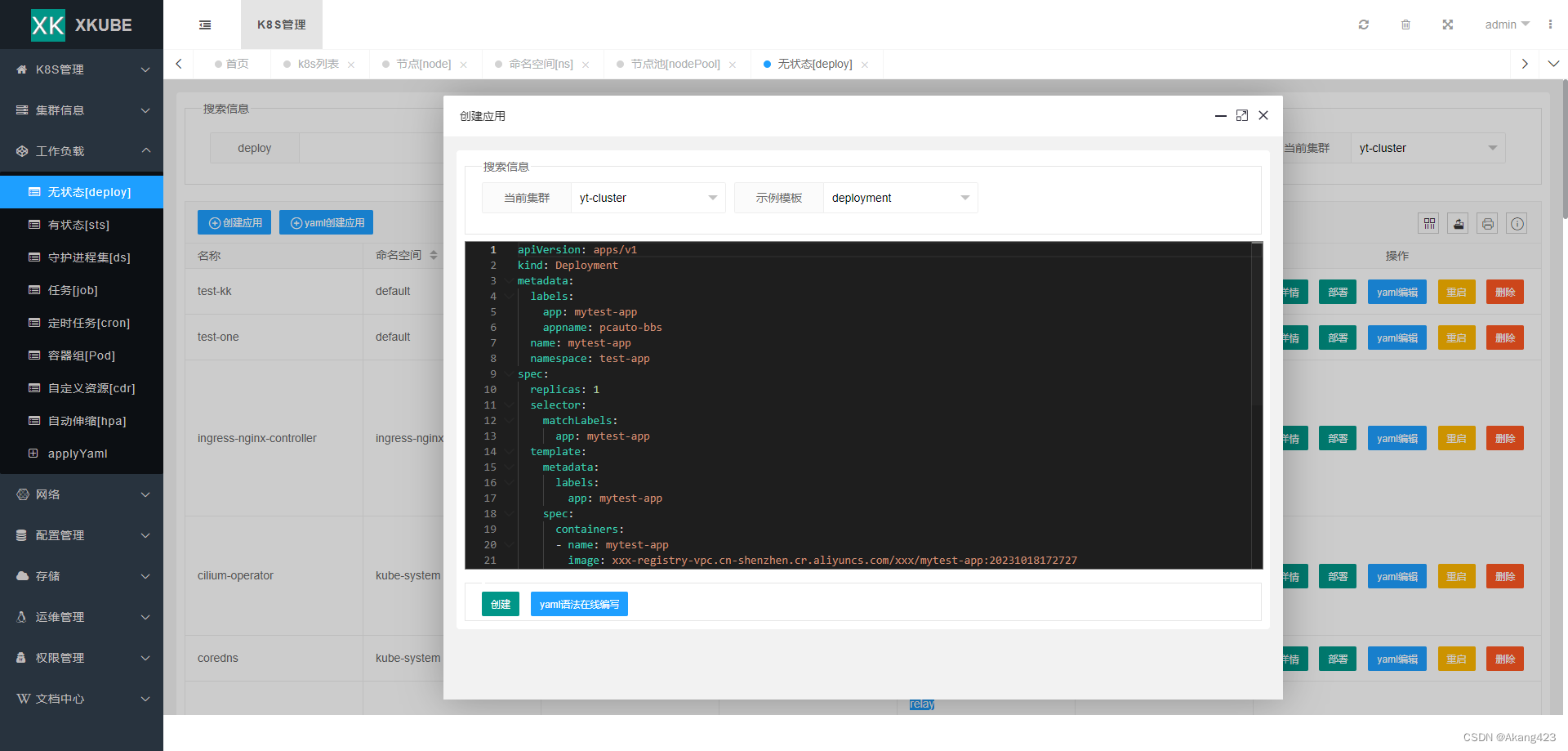Click the main page vertical scrollbar
The image size is (1568, 751).
[x=1565, y=147]
